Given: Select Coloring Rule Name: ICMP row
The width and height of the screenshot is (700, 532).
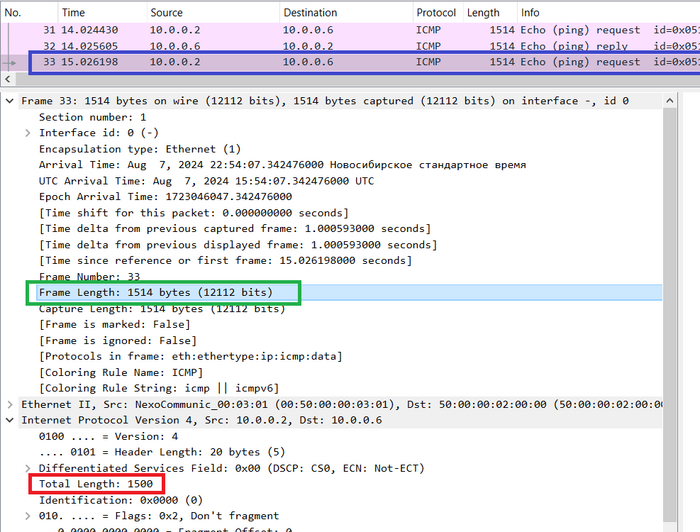Looking at the screenshot, I should tap(121, 373).
